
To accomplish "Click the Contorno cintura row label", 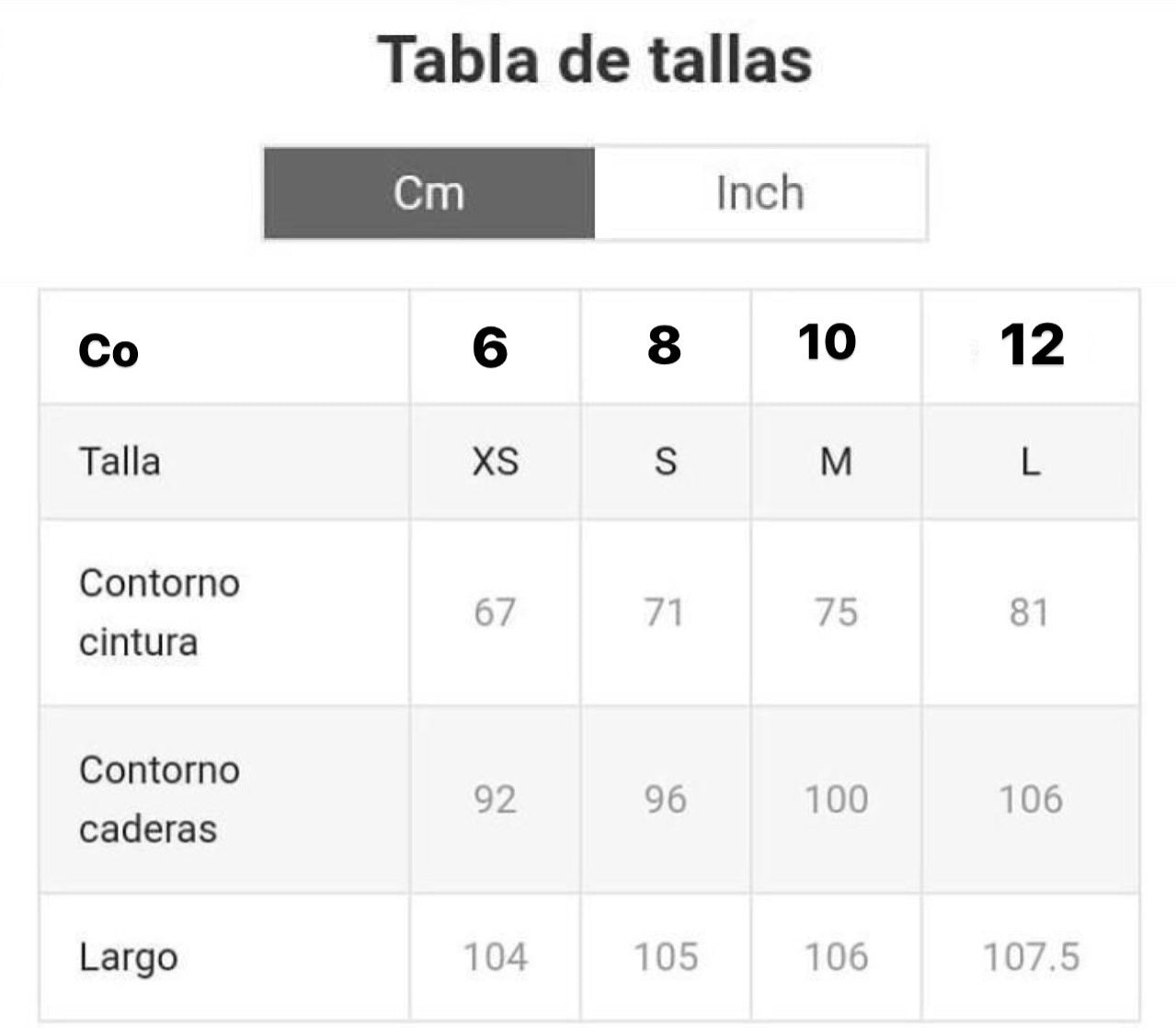I will pyautogui.click(x=159, y=612).
